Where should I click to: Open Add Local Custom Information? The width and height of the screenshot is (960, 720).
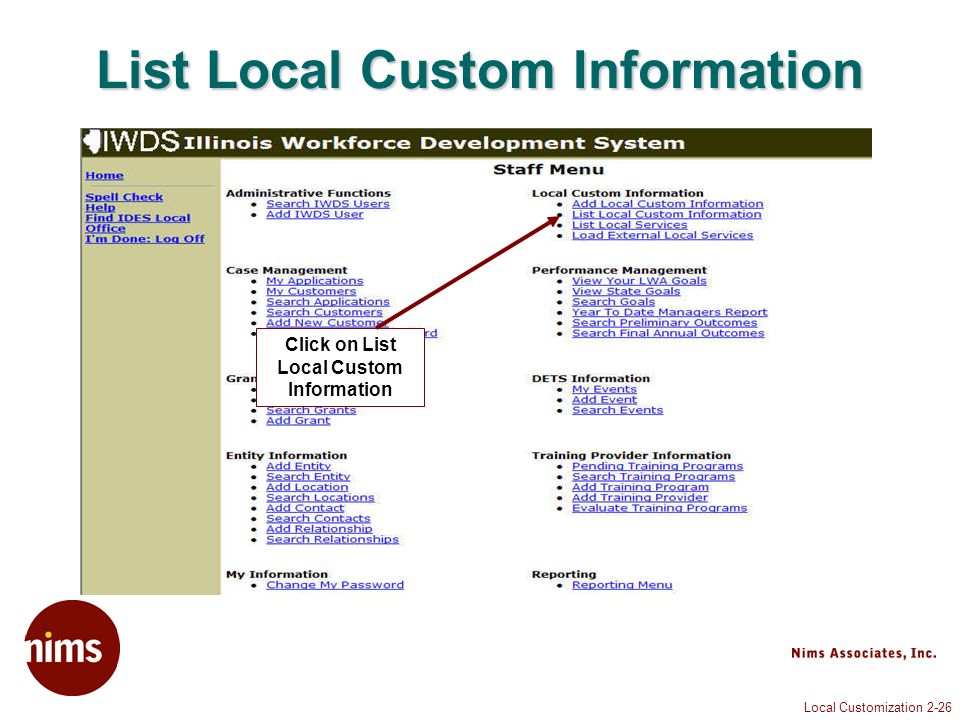click(667, 204)
